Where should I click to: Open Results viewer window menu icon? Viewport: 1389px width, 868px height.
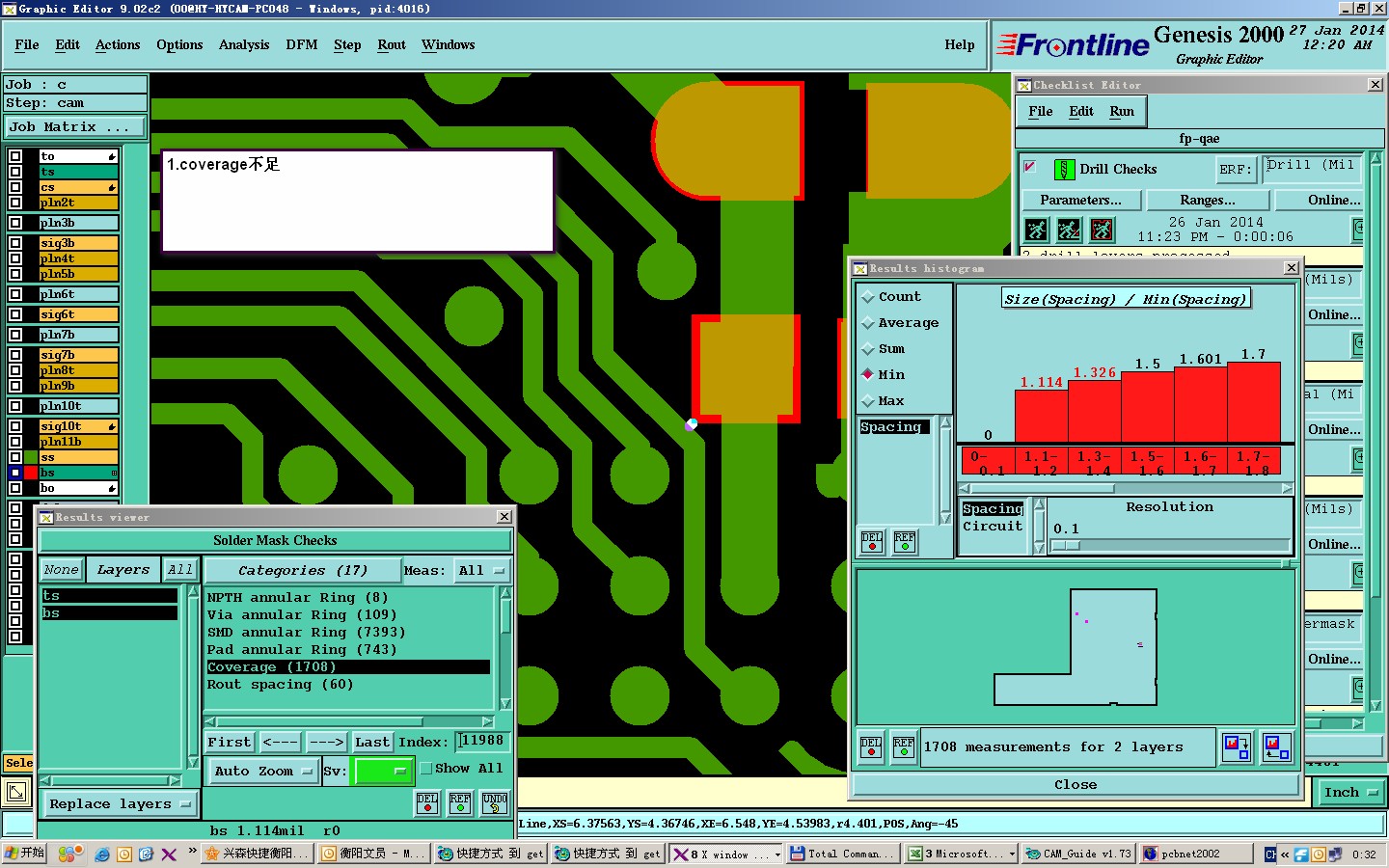coord(45,518)
